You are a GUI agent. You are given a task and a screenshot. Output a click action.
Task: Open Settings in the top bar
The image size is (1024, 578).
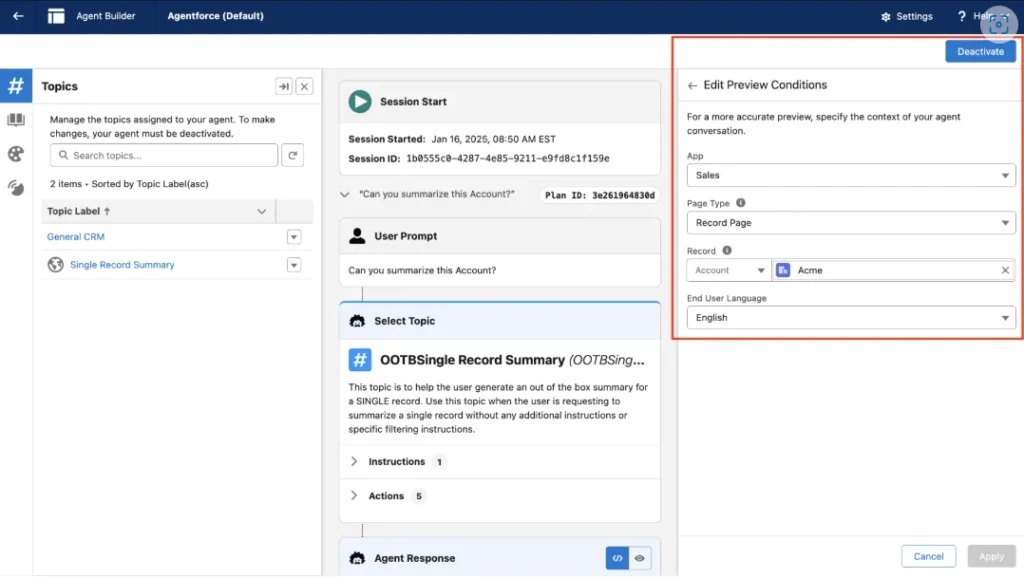[x=906, y=16]
